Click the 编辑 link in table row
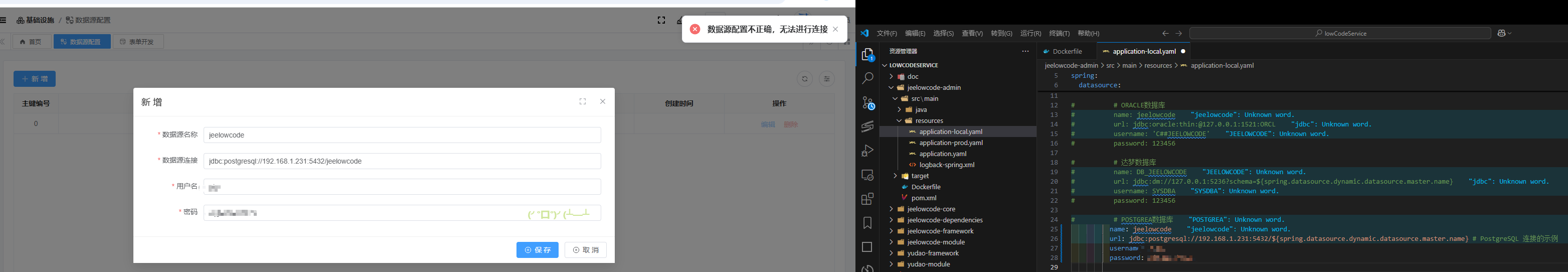 pos(768,124)
